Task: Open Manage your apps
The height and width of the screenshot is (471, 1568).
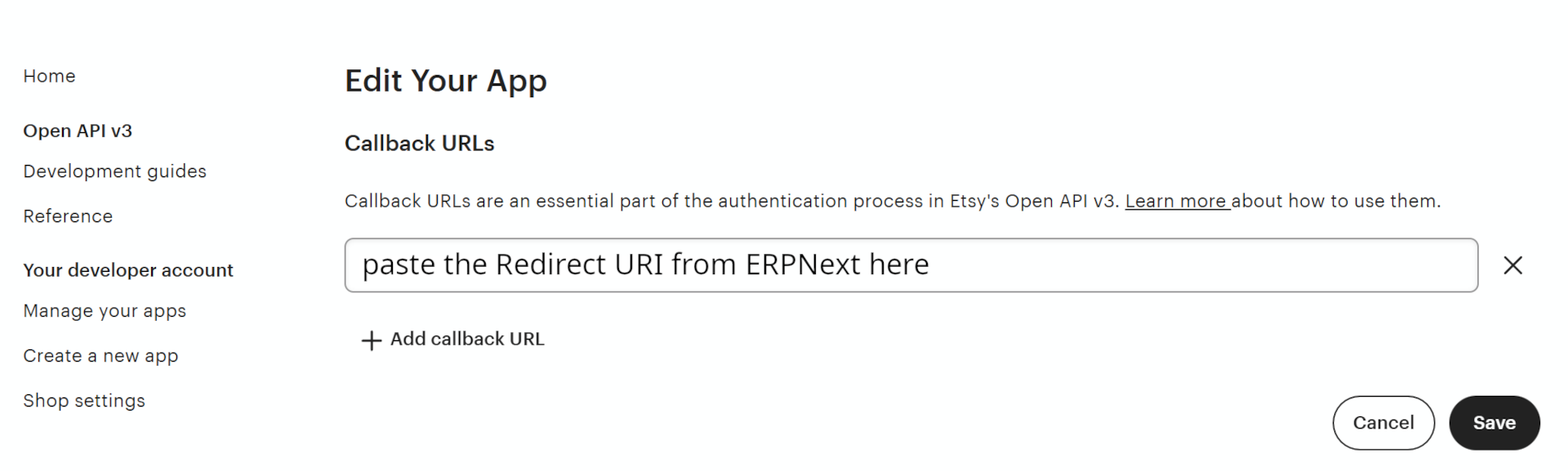Action: pos(105,310)
